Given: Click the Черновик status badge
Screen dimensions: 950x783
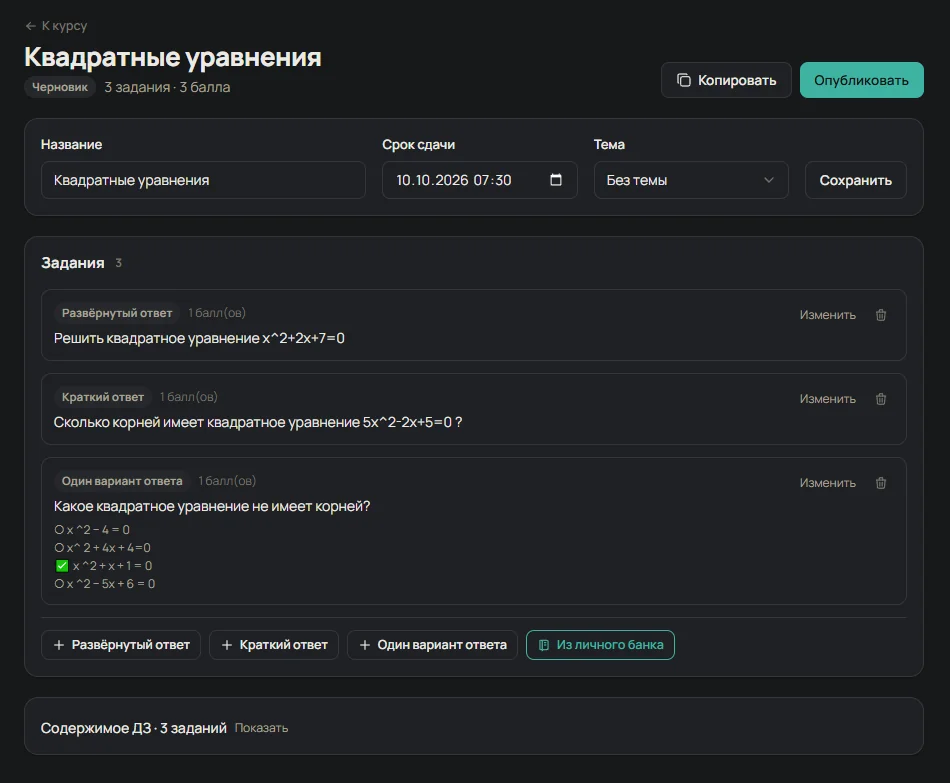Looking at the screenshot, I should [x=59, y=87].
